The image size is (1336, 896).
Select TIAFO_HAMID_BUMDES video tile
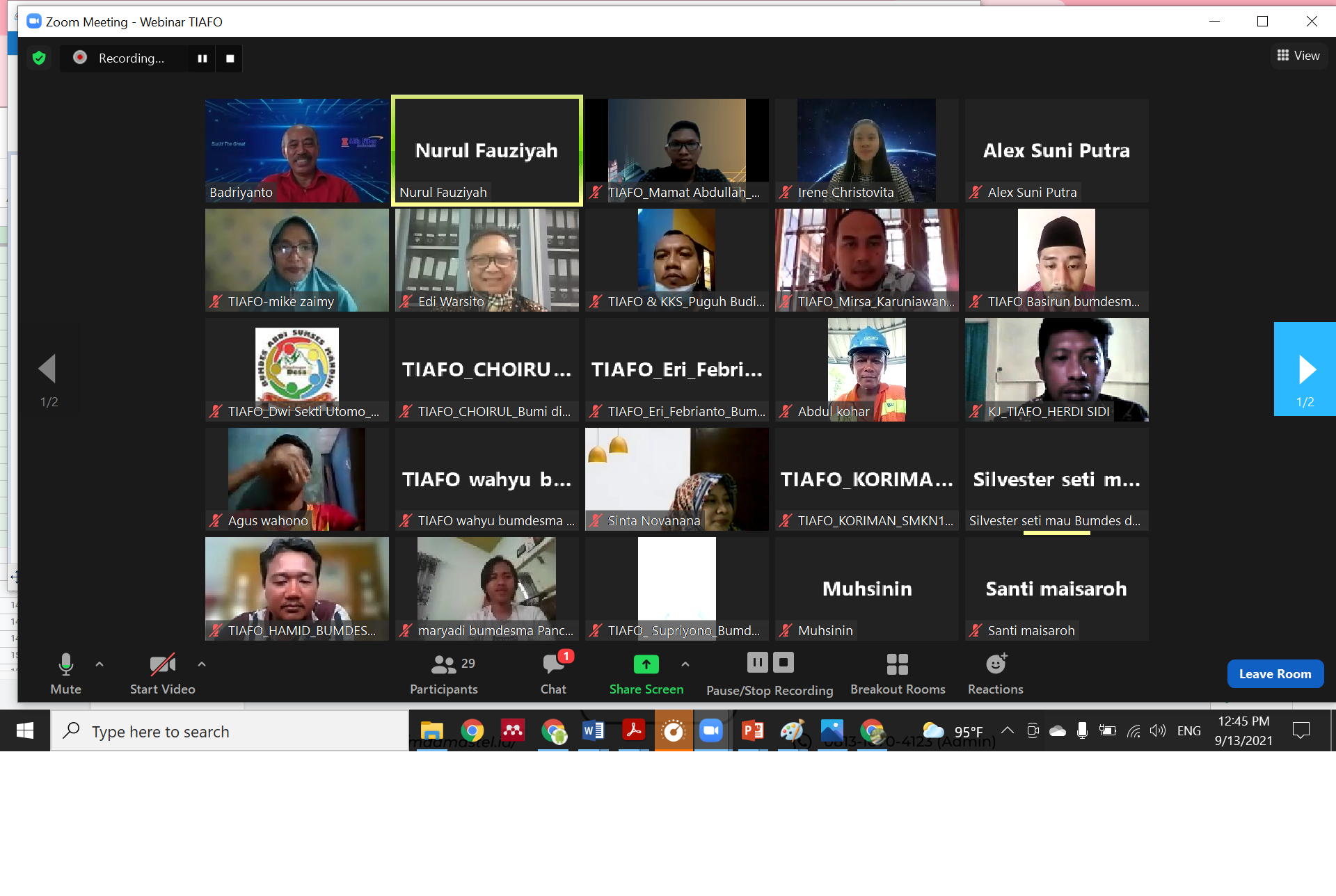coord(297,589)
